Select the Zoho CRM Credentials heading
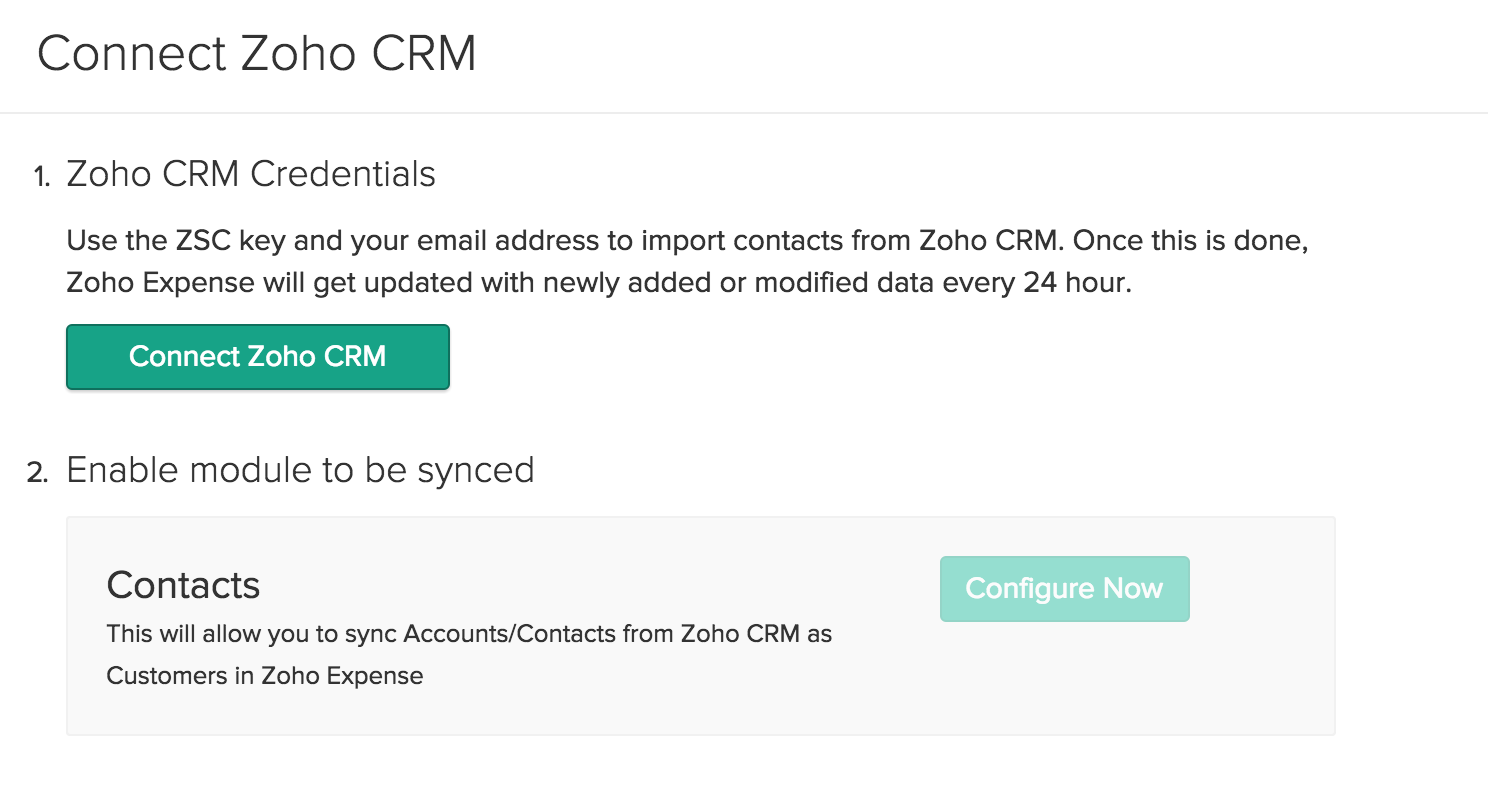The width and height of the screenshot is (1488, 800). (250, 174)
